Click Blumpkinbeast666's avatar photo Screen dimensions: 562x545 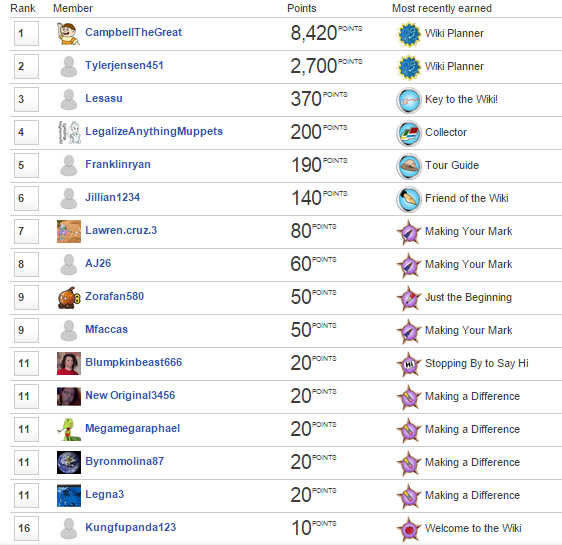click(x=69, y=363)
